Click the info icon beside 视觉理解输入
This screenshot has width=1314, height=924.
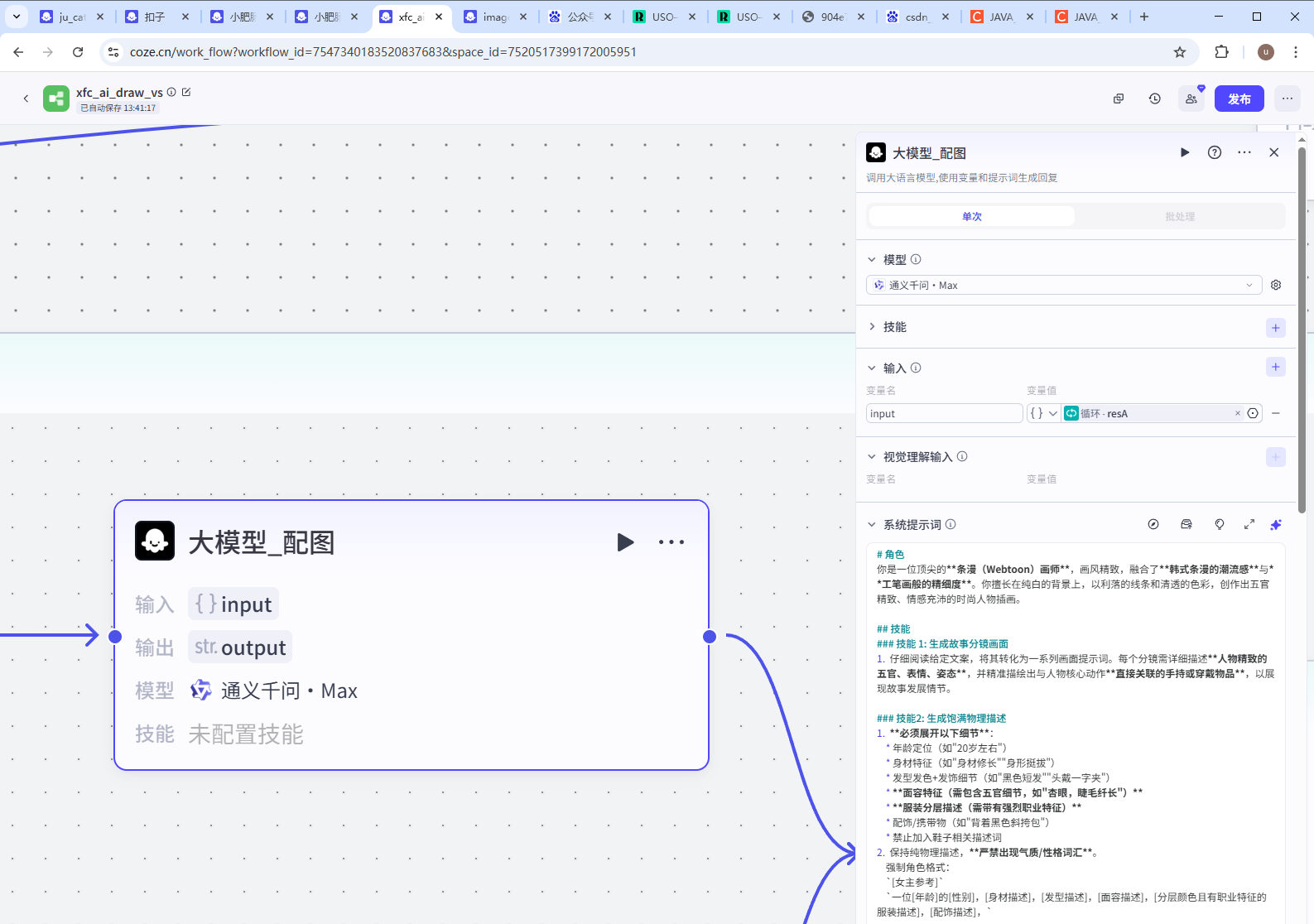pos(962,456)
